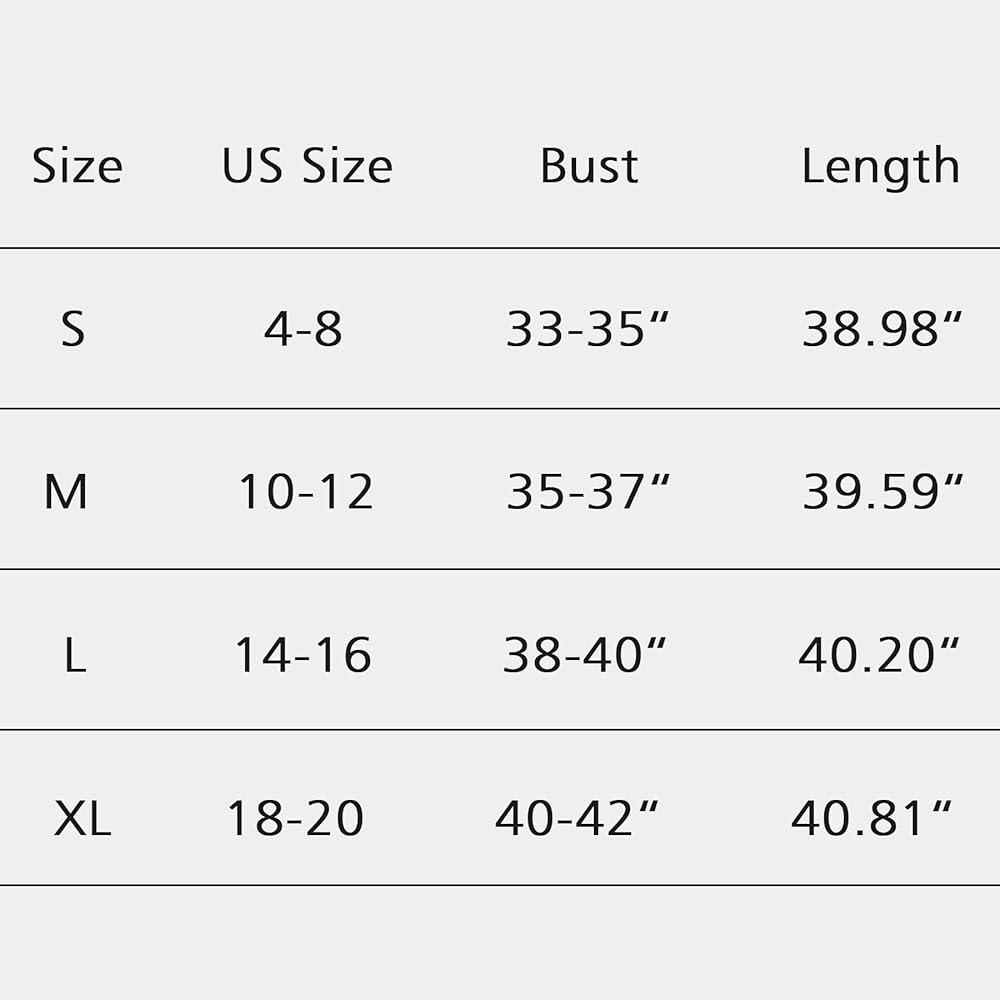Click the bust value 38-40″
The image size is (1000, 1000).
click(585, 655)
